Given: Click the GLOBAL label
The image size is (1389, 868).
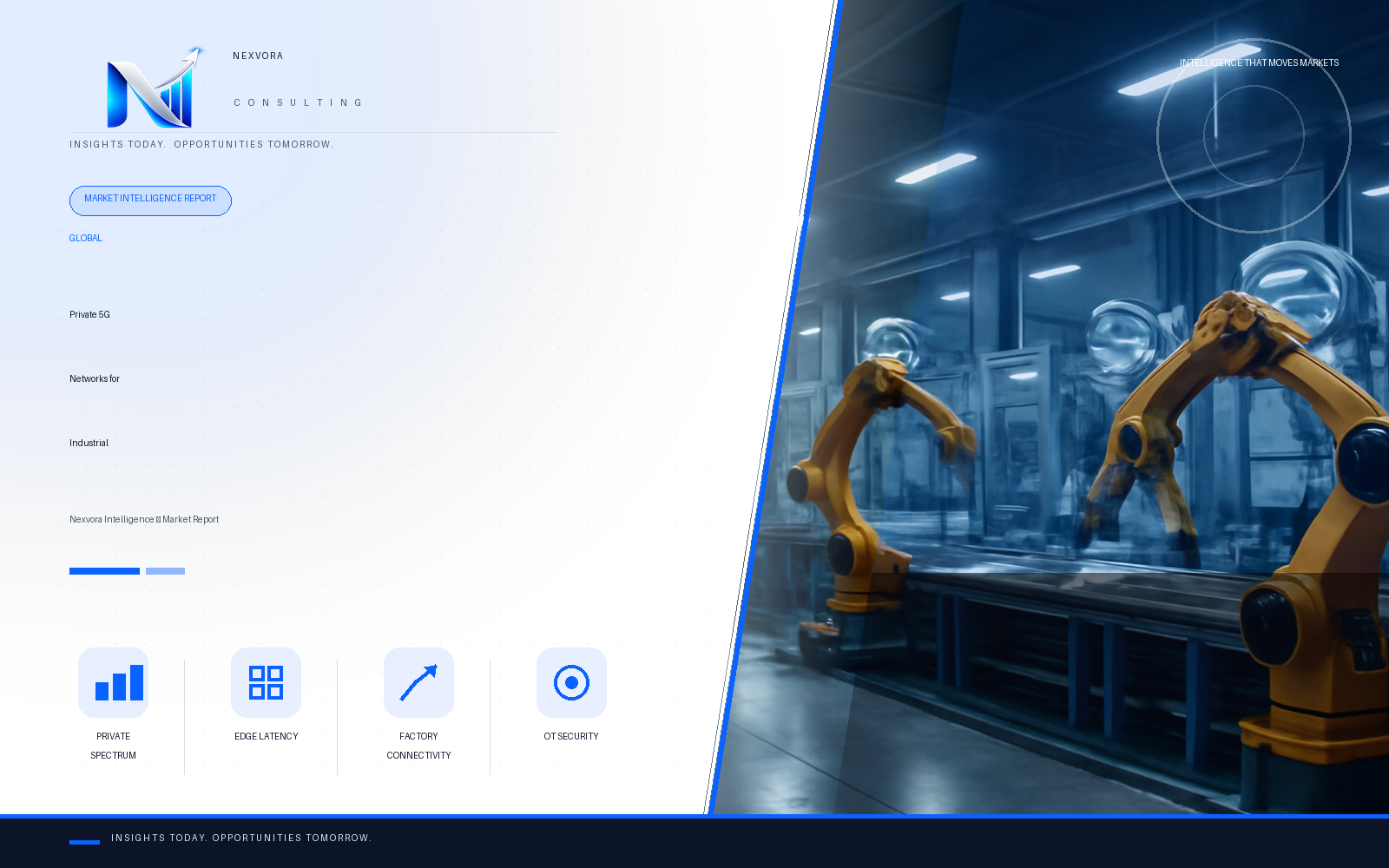Looking at the screenshot, I should [86, 238].
